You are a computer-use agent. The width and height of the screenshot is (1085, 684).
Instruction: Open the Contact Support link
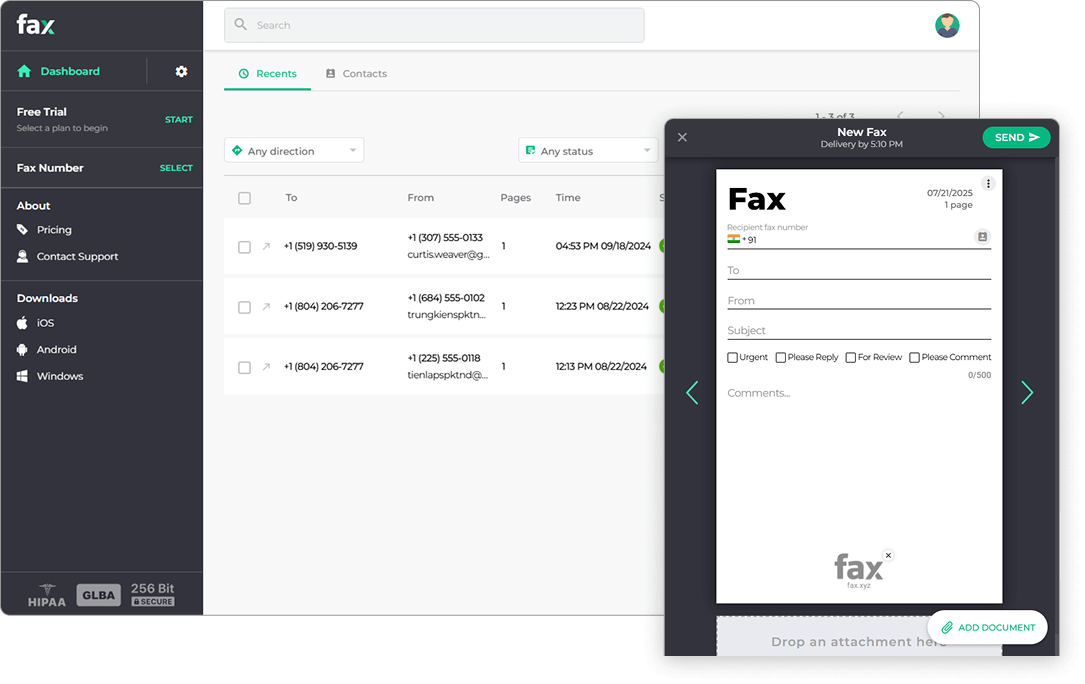point(78,256)
